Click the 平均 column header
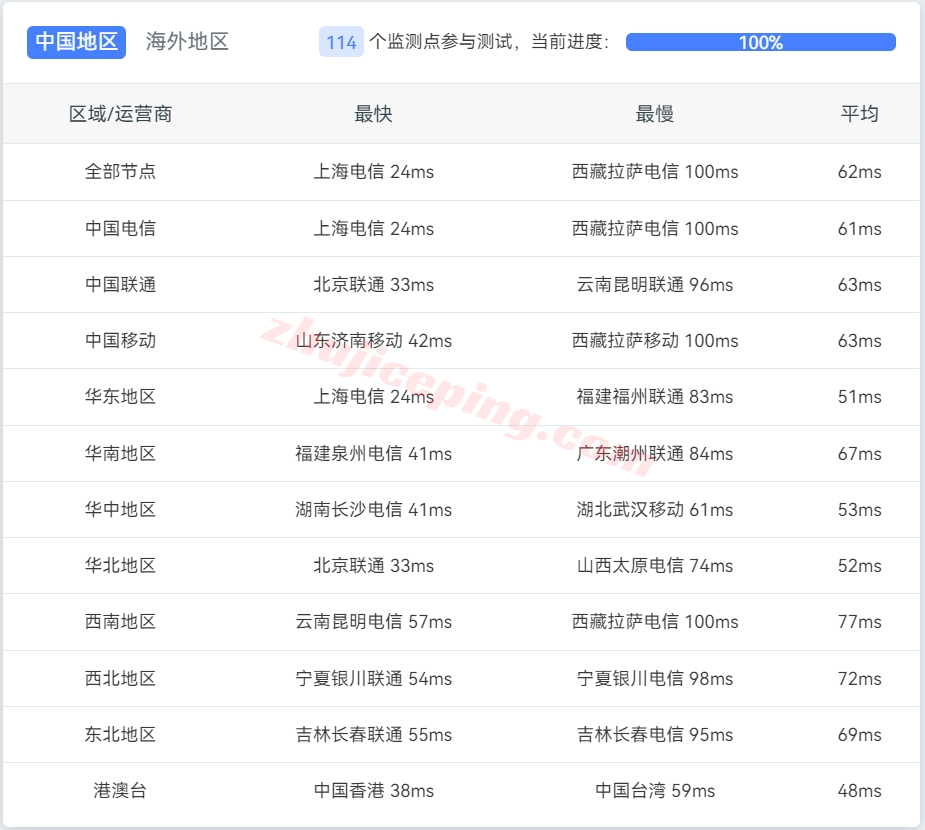 click(x=860, y=114)
